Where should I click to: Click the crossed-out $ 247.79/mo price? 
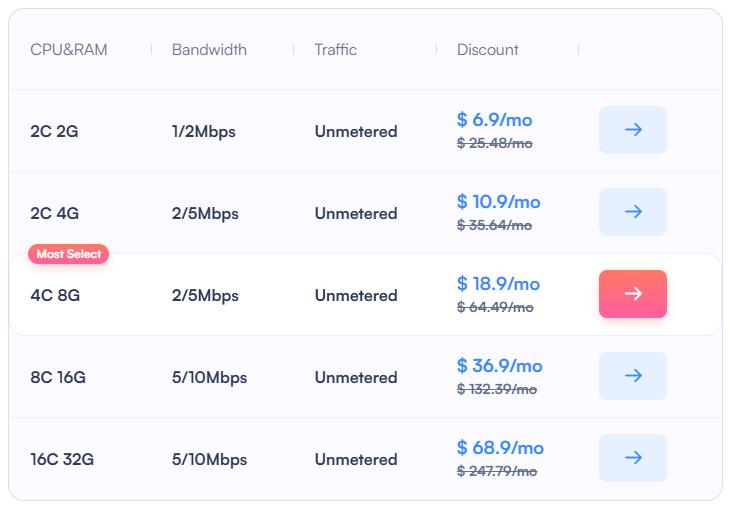[496, 471]
